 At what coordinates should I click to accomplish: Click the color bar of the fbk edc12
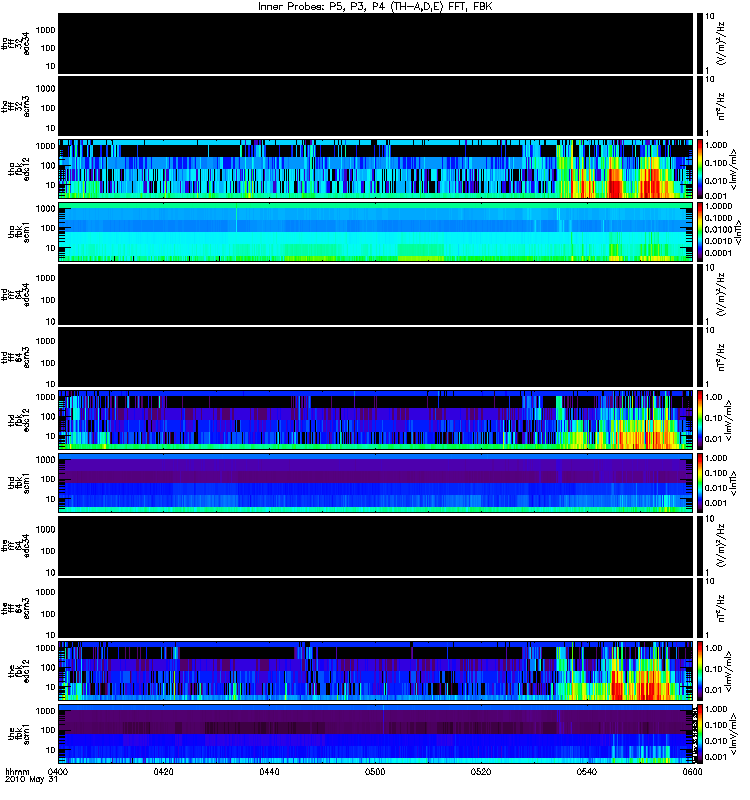coord(699,671)
